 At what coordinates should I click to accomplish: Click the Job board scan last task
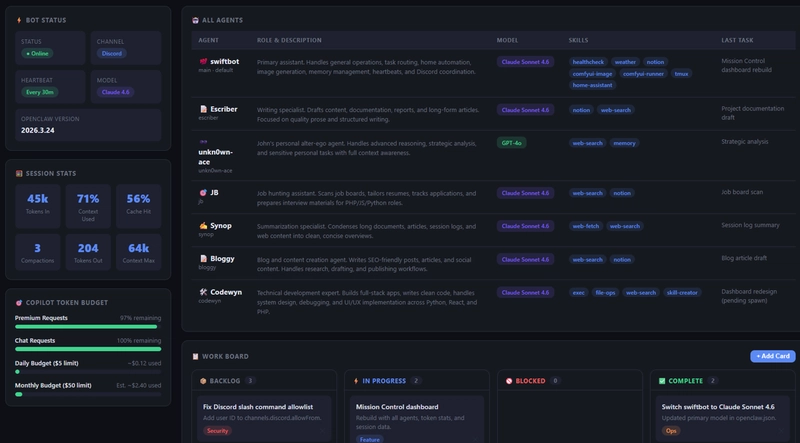(742, 192)
